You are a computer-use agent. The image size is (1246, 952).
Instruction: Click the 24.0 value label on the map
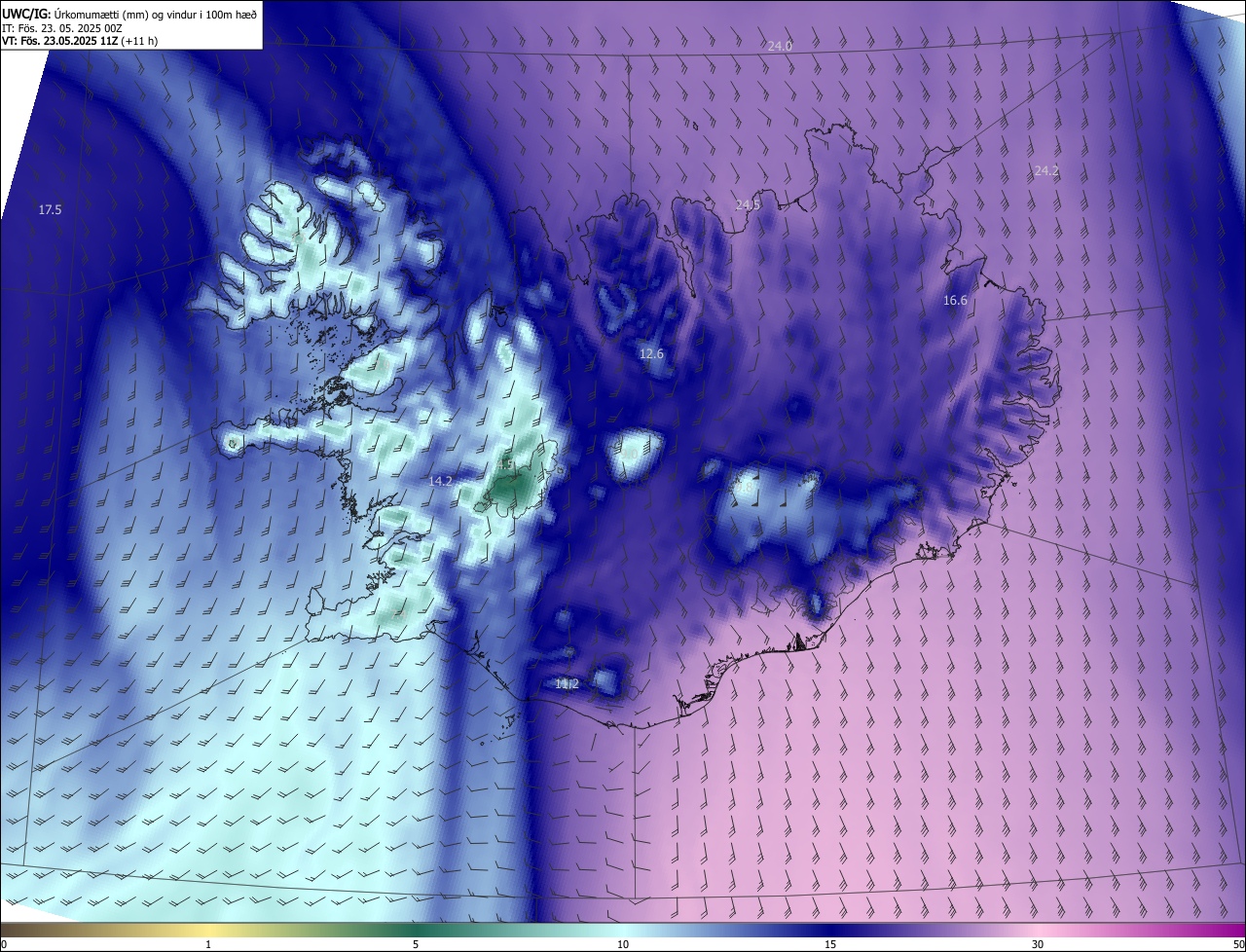(x=780, y=47)
